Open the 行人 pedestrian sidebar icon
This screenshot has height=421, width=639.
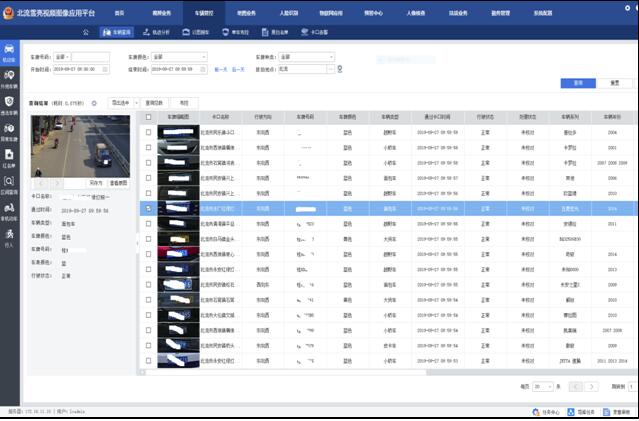[x=9, y=236]
